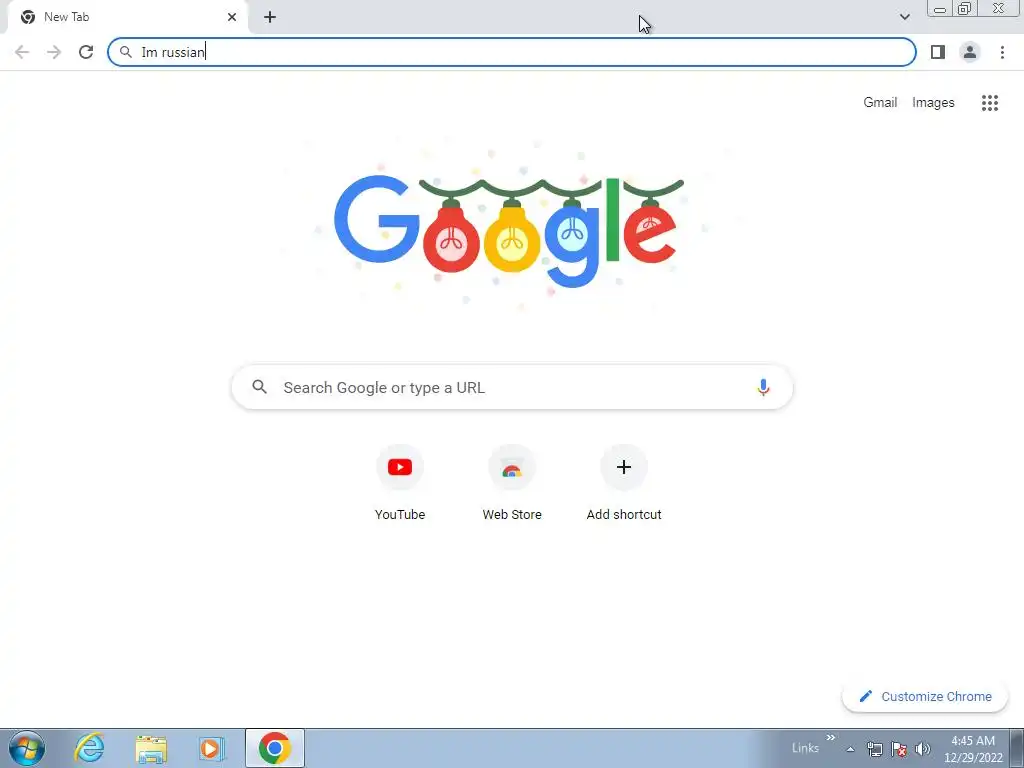Click the Links toolbar label
Screen dimensions: 1024x768
(805, 748)
